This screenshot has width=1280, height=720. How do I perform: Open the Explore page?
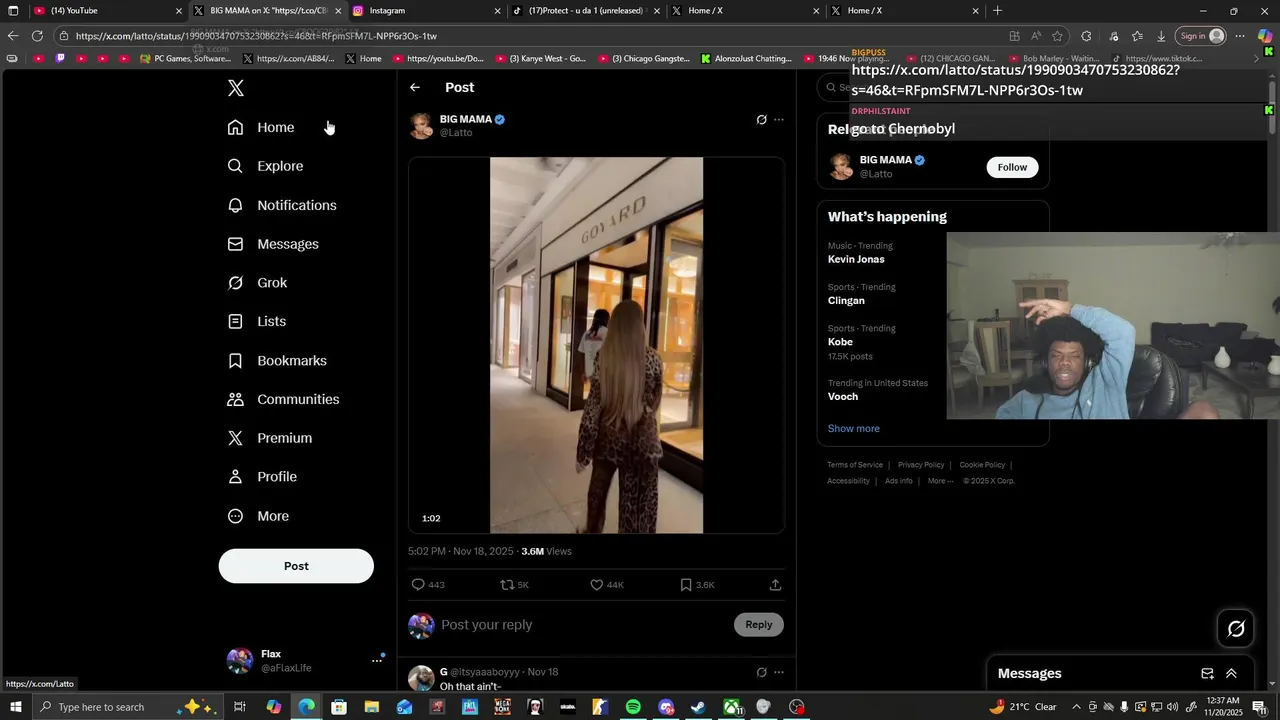click(265, 166)
